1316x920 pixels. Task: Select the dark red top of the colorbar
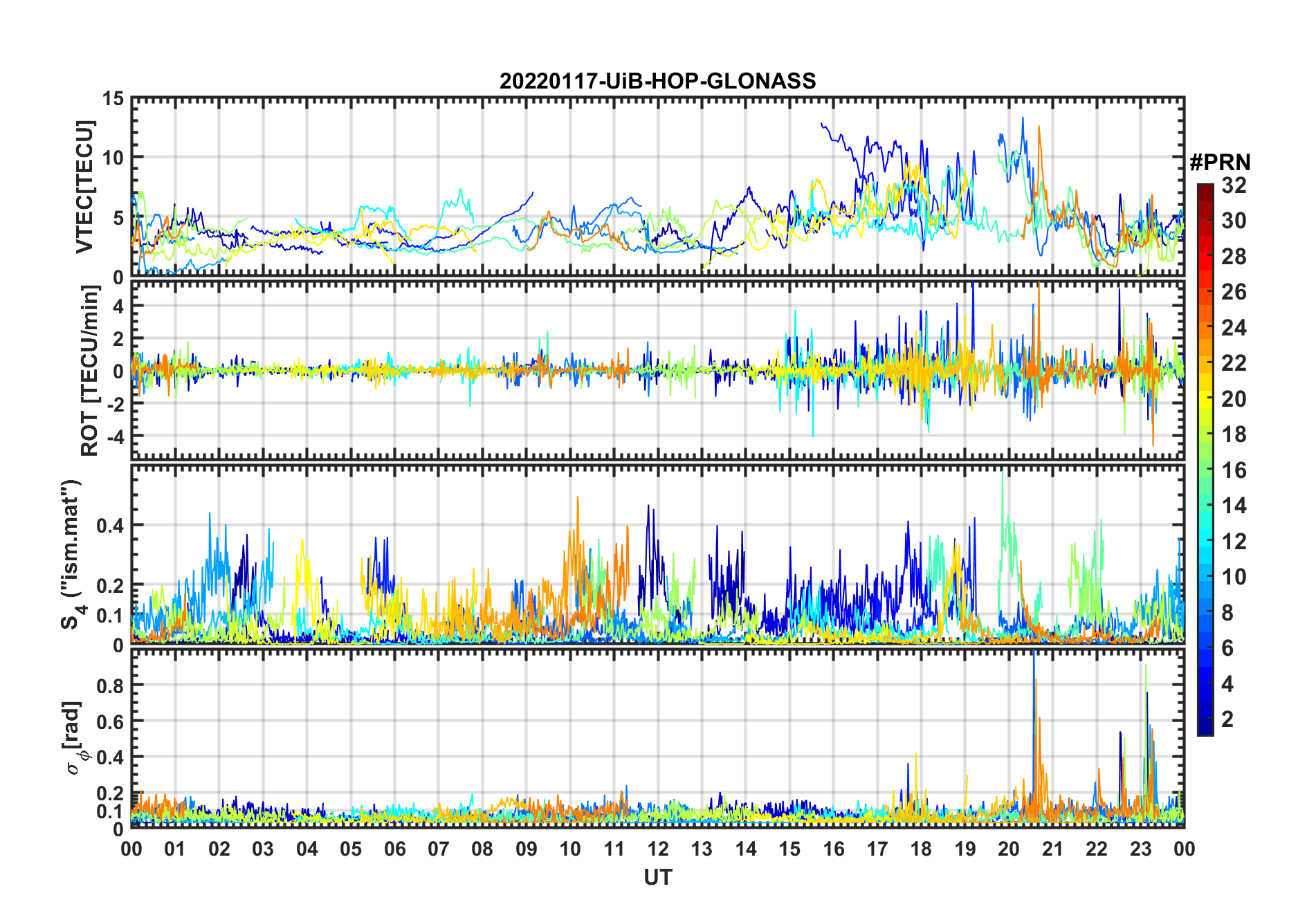coord(1205,190)
